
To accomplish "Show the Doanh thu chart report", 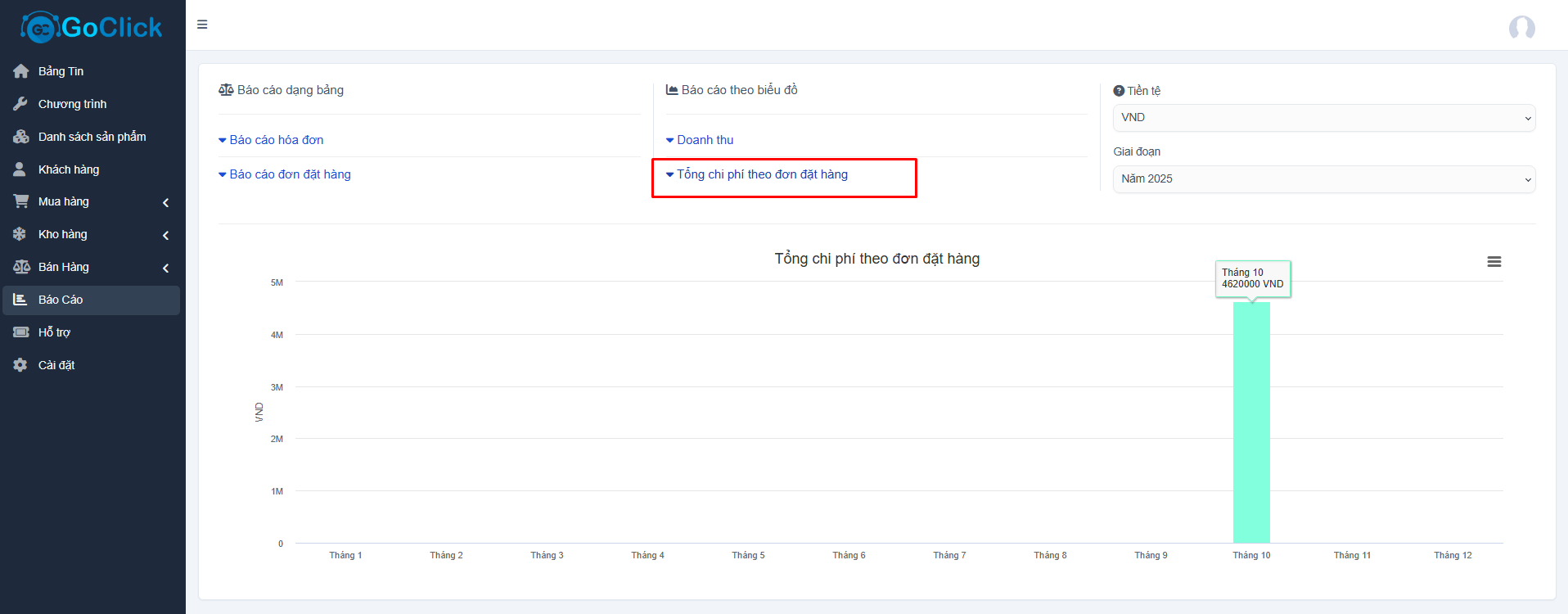I will point(705,140).
